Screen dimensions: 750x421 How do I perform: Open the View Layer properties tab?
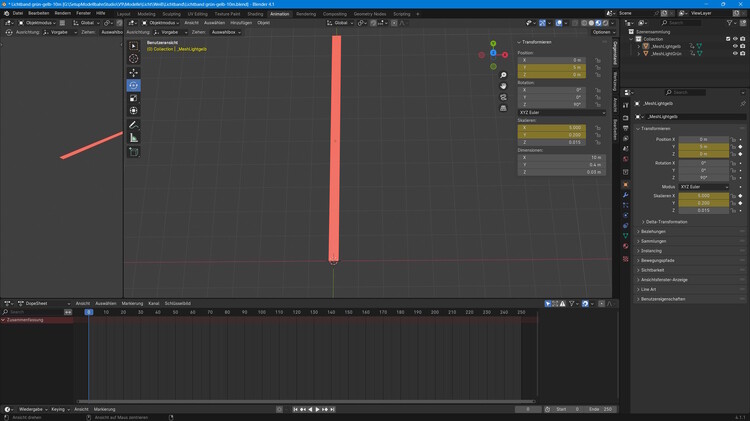[626, 138]
